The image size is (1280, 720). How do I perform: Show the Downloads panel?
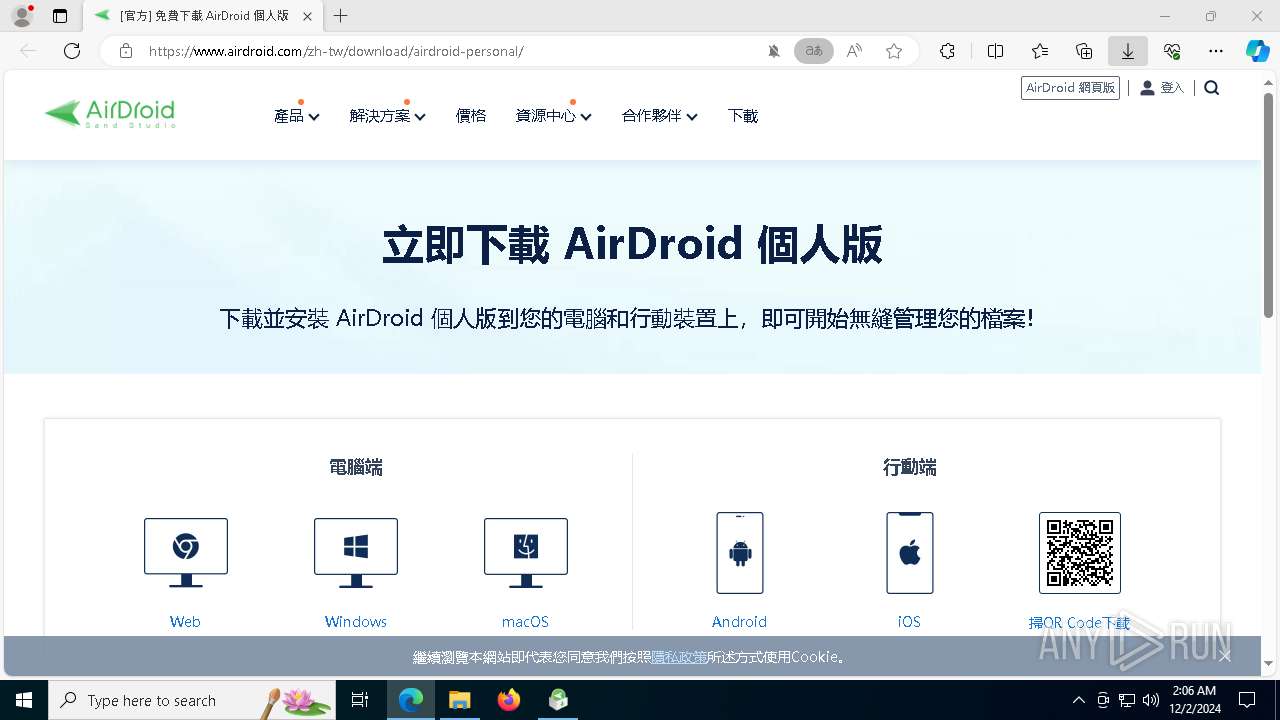1128,51
